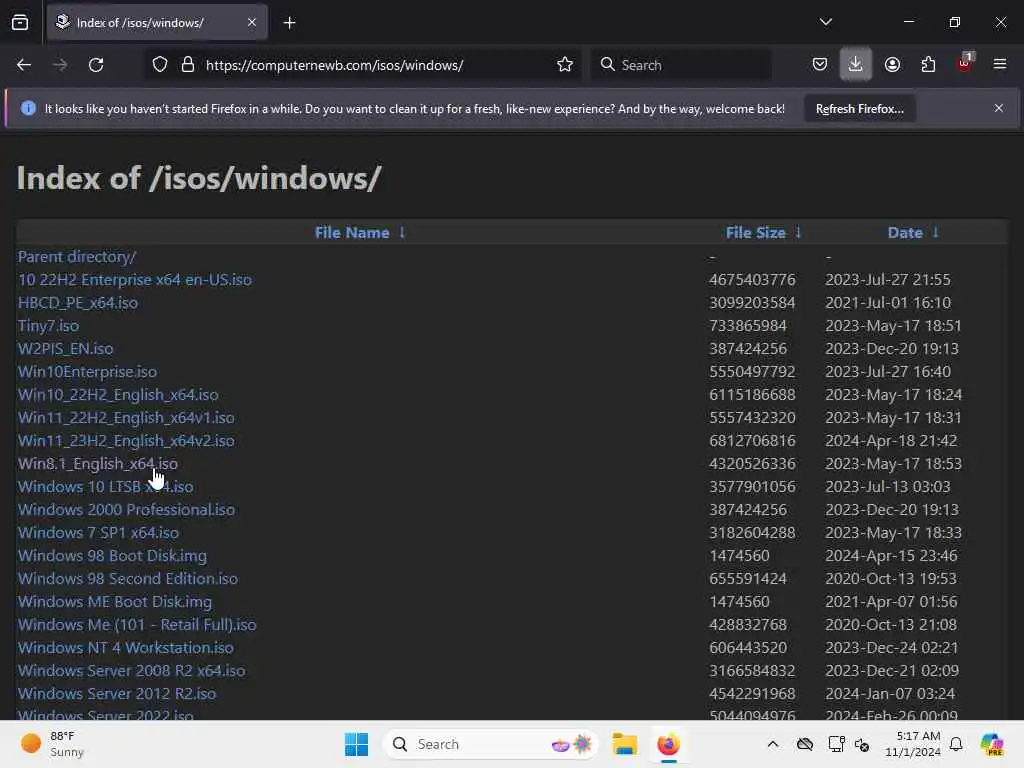Image resolution: width=1024 pixels, height=768 pixels.
Task: Open the uBlock Origin extension icon
Action: click(x=965, y=63)
